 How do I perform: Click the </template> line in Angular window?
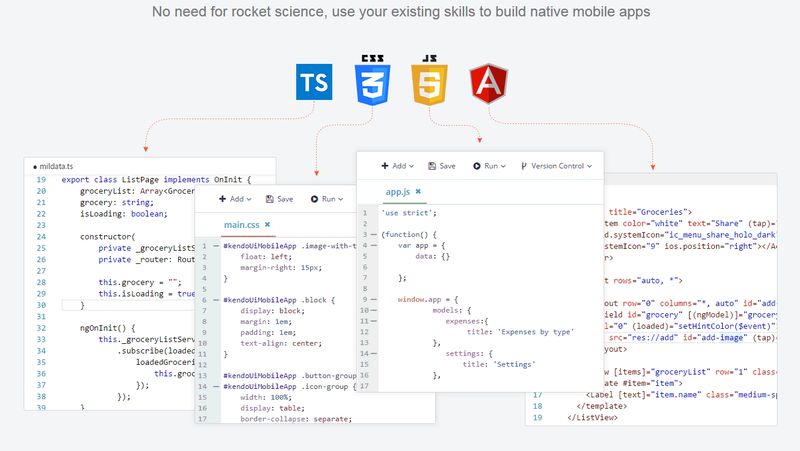click(x=602, y=406)
